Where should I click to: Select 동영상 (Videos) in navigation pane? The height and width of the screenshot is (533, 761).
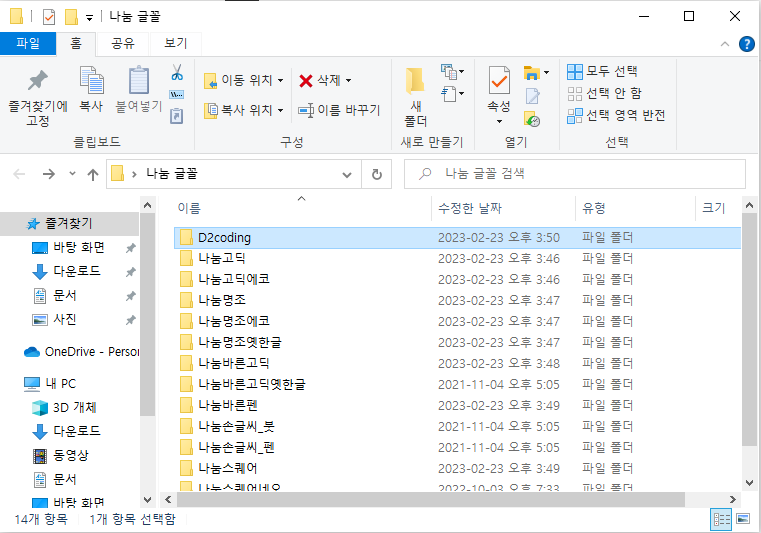61,455
